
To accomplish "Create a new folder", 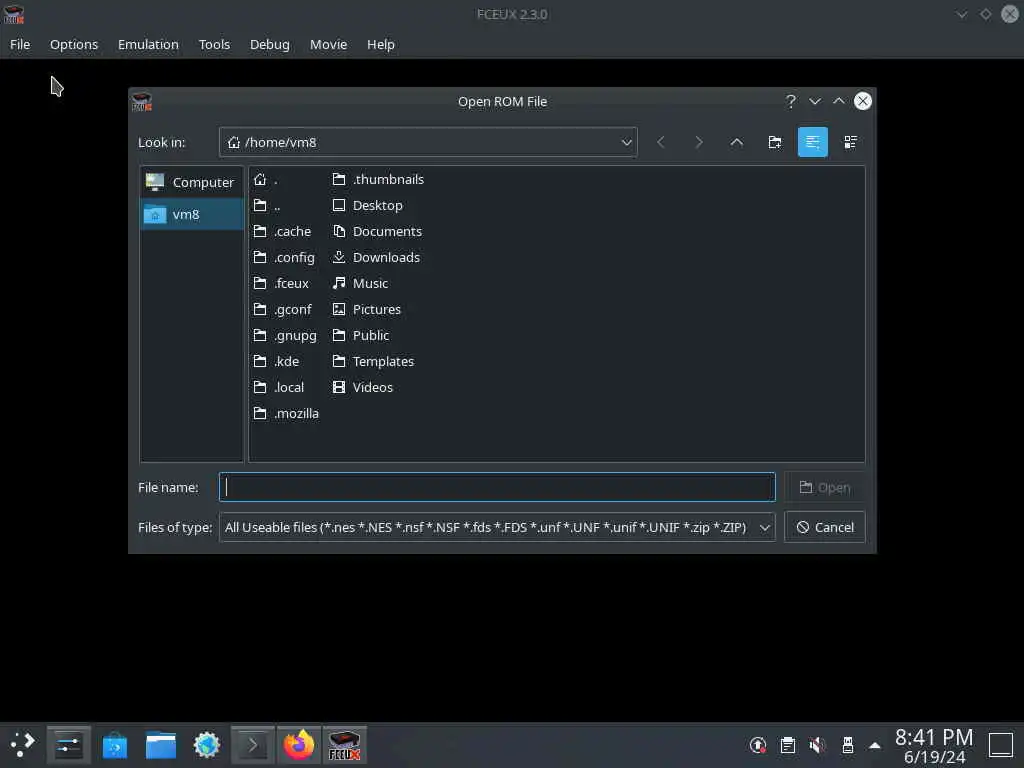I will [x=775, y=142].
